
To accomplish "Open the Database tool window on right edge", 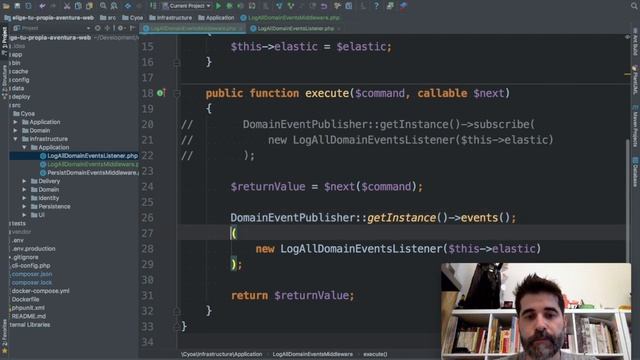I will (x=635, y=173).
